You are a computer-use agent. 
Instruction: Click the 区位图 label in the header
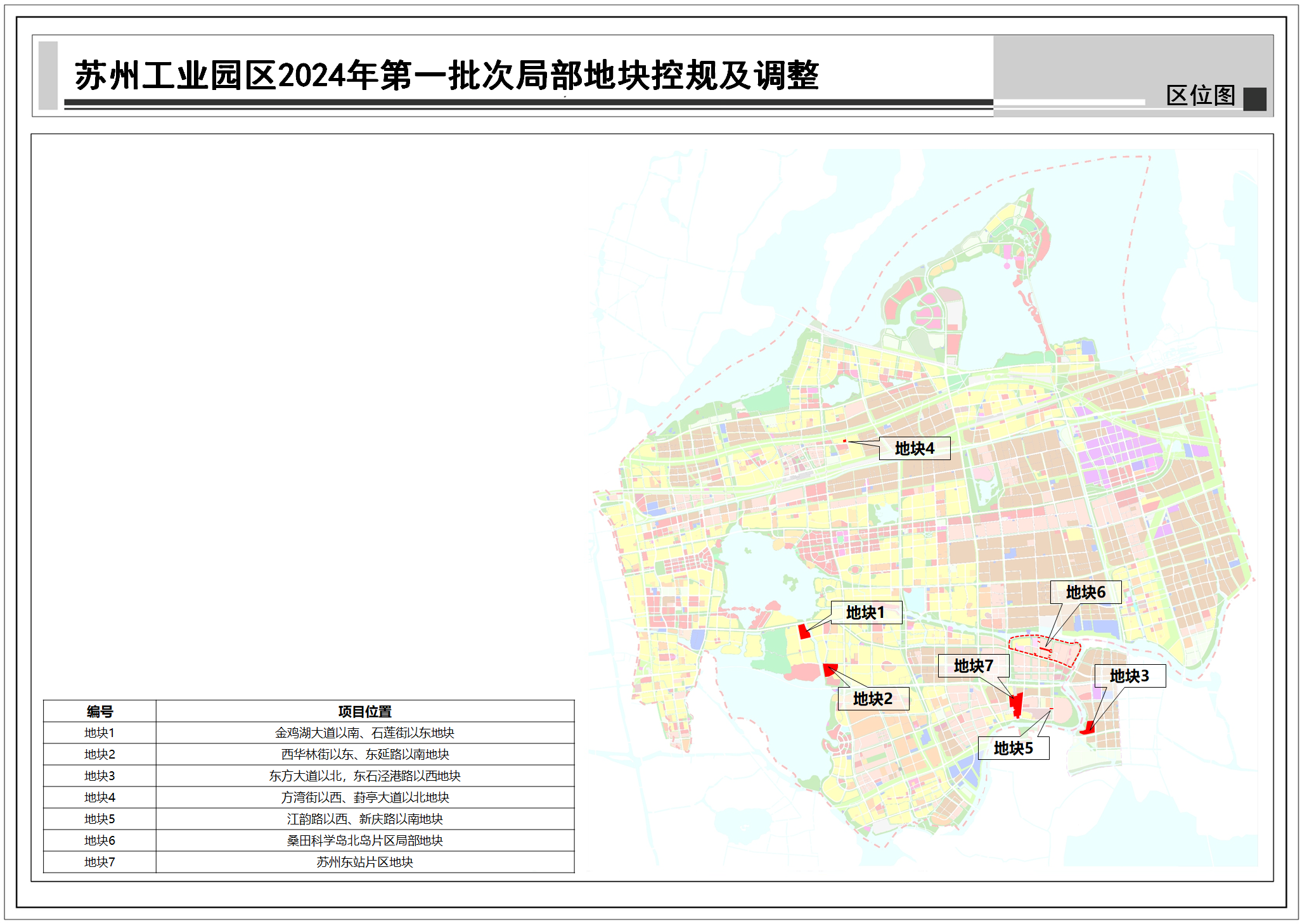[1201, 96]
